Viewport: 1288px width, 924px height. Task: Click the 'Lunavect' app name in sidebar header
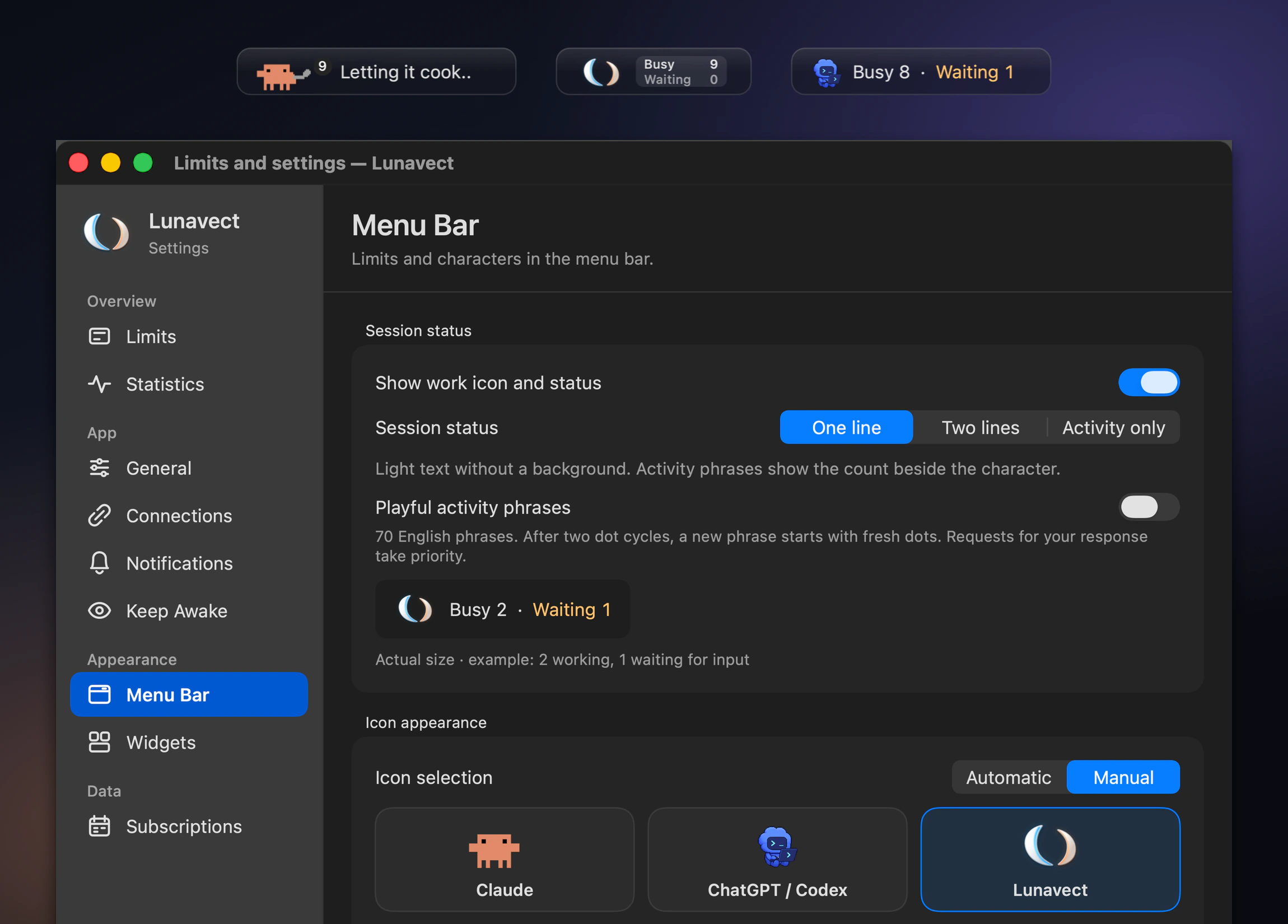point(194,221)
